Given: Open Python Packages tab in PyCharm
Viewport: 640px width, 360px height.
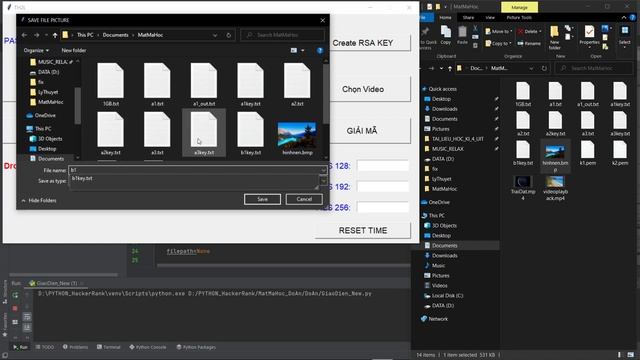Looking at the screenshot, I should point(196,347).
